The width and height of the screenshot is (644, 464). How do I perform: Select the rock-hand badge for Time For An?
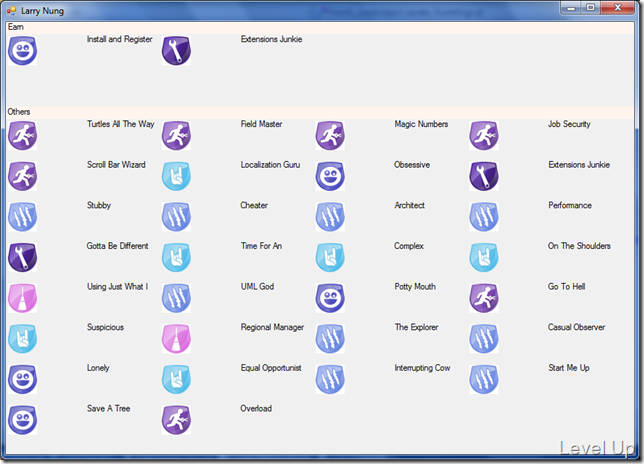click(176, 257)
